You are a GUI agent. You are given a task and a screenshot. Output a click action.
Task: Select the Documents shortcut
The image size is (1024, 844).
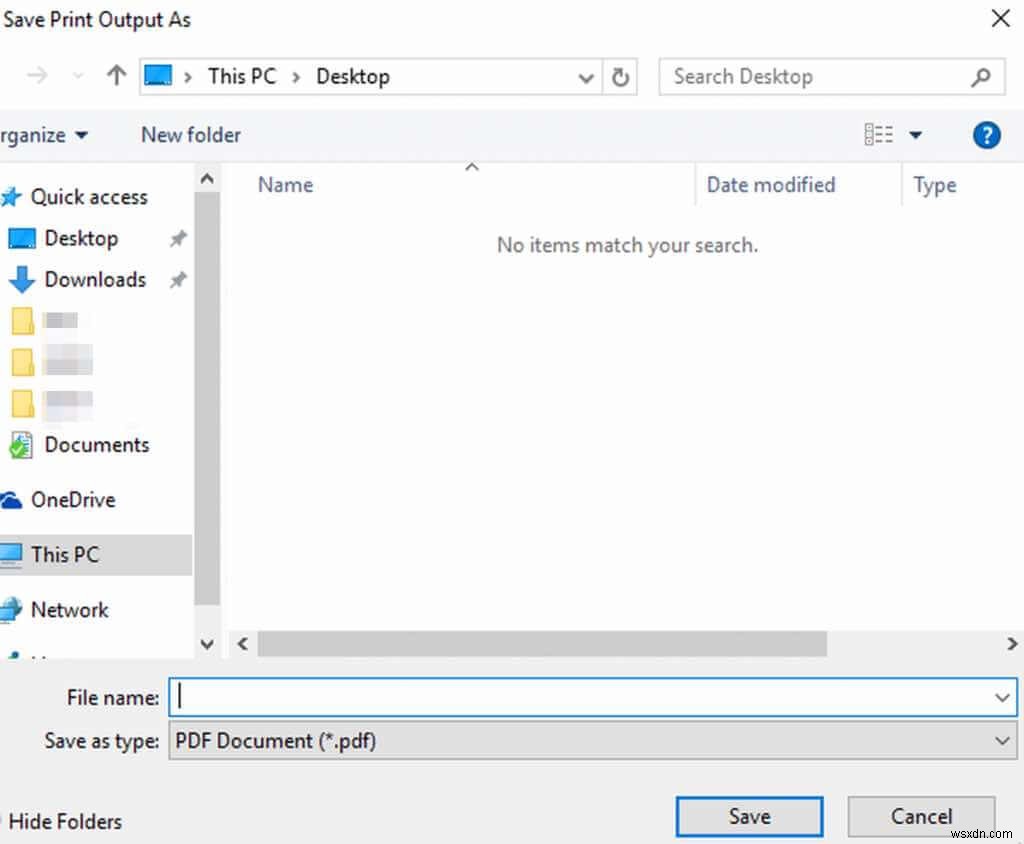click(x=97, y=445)
